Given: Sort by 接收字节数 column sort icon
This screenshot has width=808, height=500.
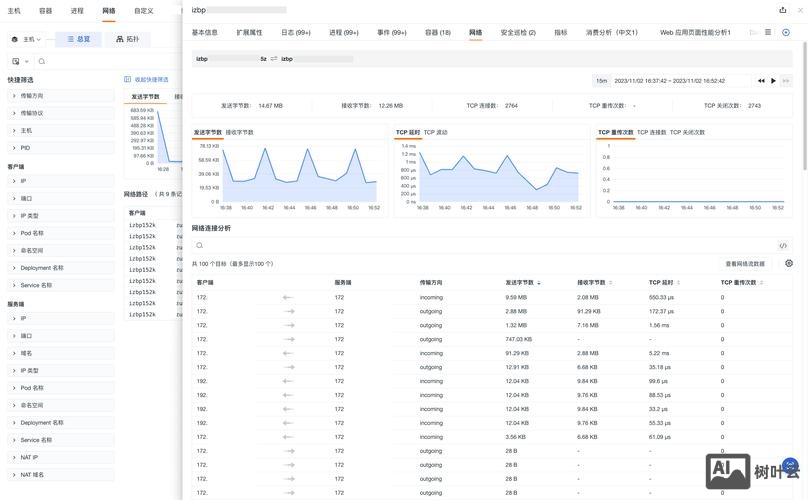Looking at the screenshot, I should [x=611, y=282].
